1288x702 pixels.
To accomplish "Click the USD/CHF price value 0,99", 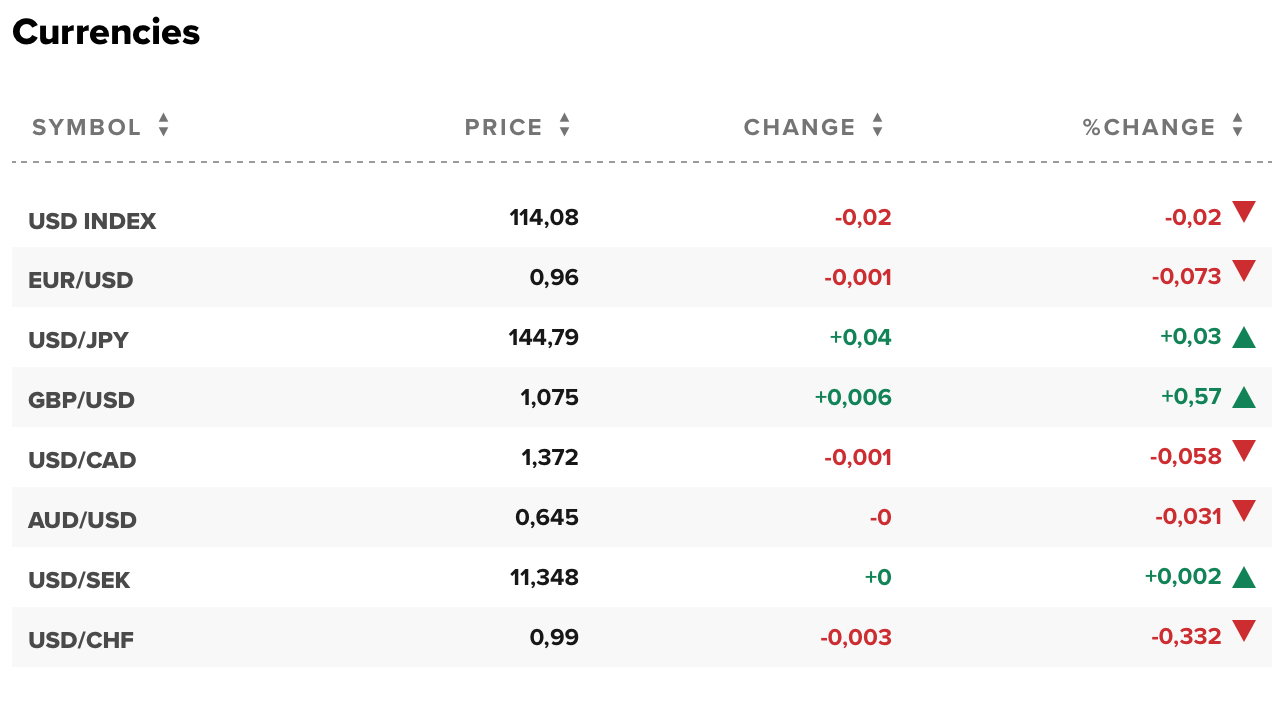I will (x=554, y=637).
